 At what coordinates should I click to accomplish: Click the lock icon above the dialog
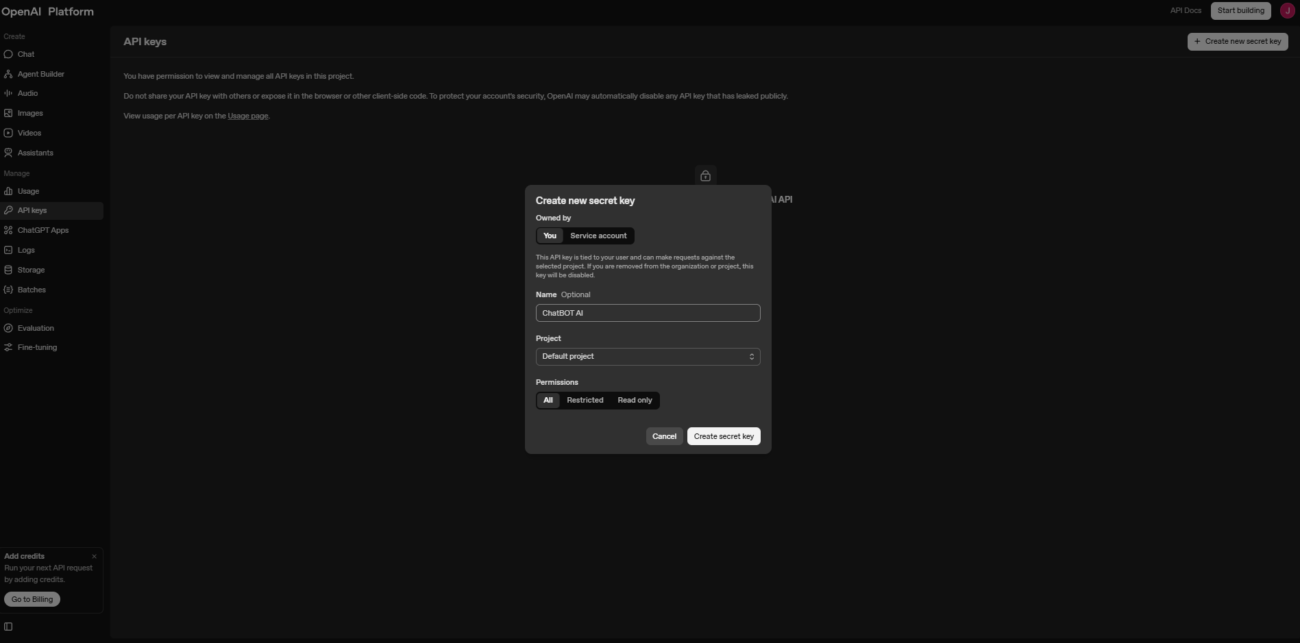click(x=705, y=175)
